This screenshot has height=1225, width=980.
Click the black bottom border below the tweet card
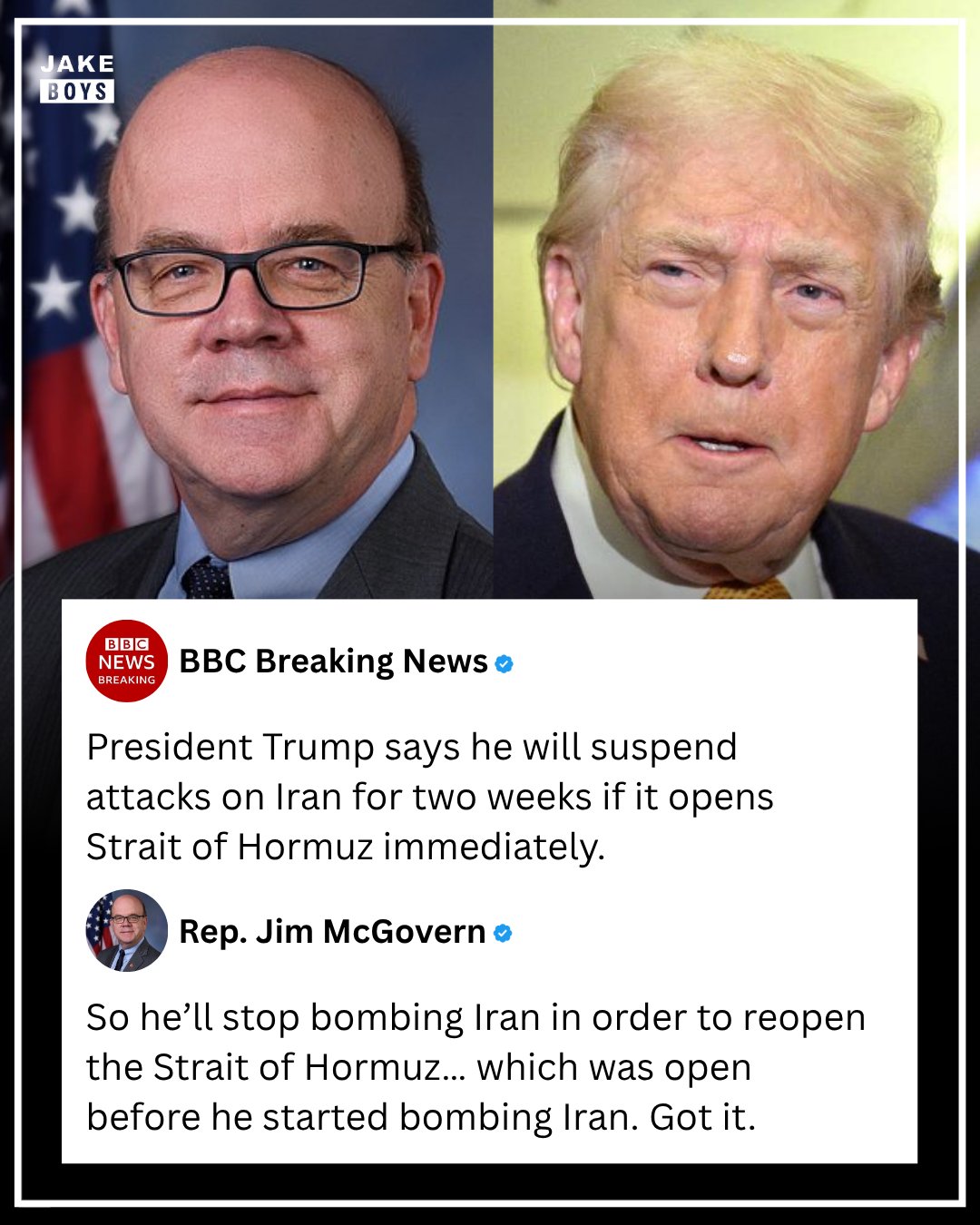[x=490, y=1182]
